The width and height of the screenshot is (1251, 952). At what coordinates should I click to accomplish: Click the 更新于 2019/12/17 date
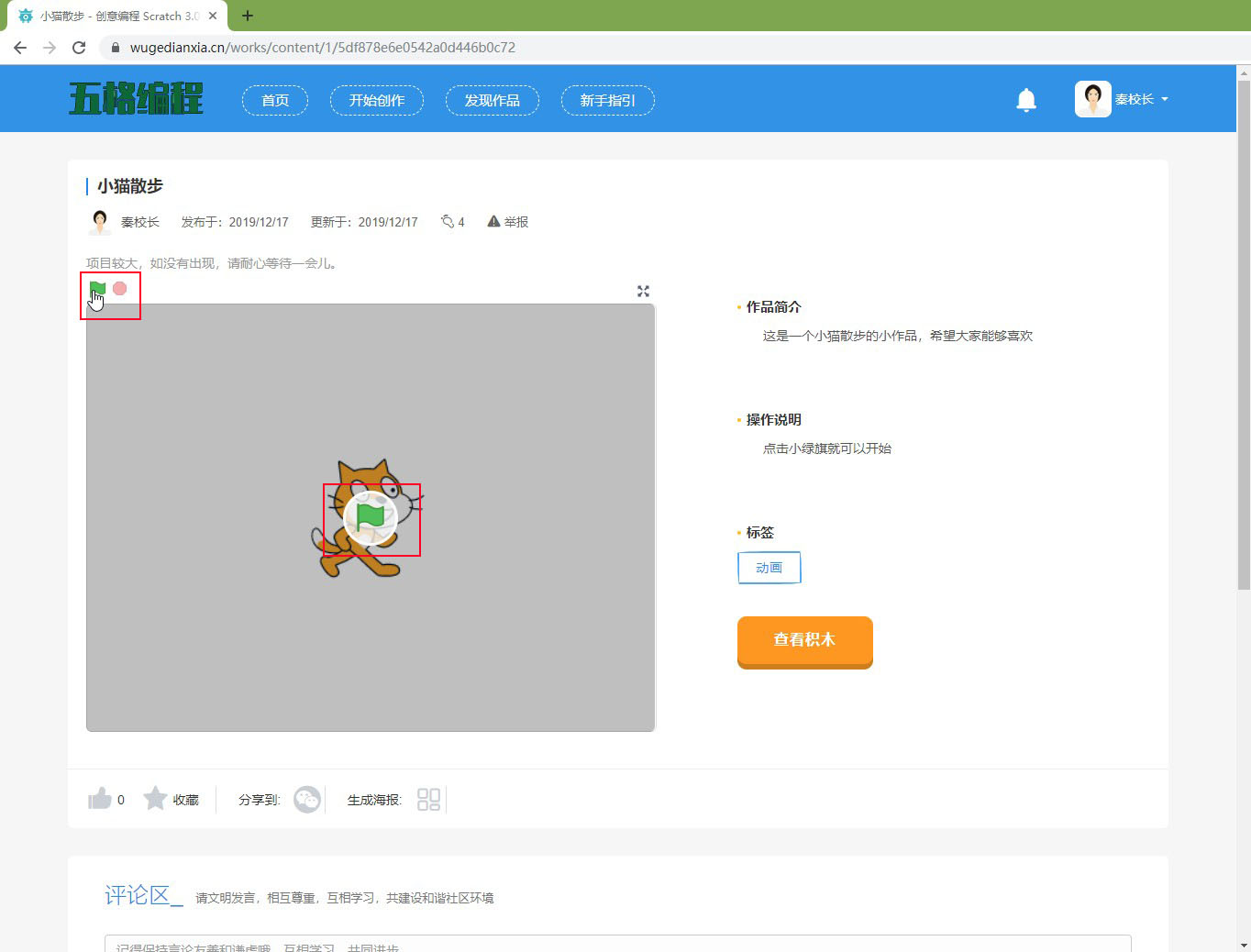pyautogui.click(x=364, y=222)
